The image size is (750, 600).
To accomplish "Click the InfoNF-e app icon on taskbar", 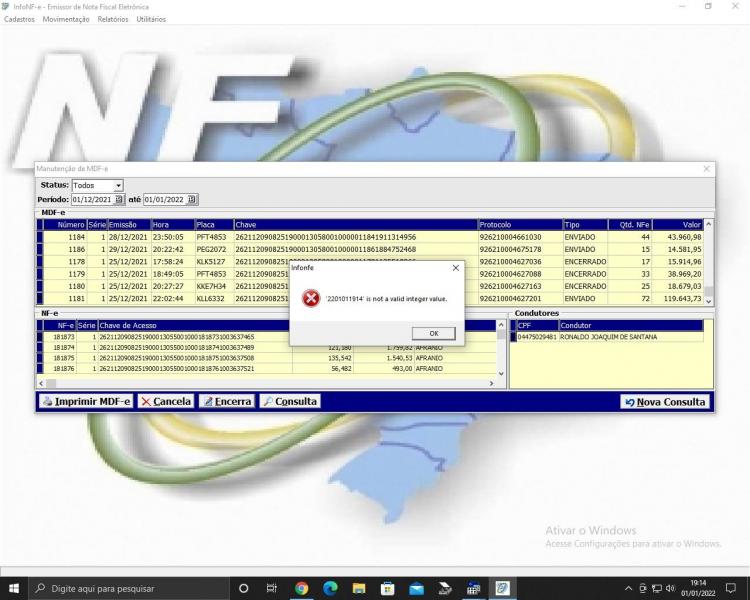I will (502, 588).
